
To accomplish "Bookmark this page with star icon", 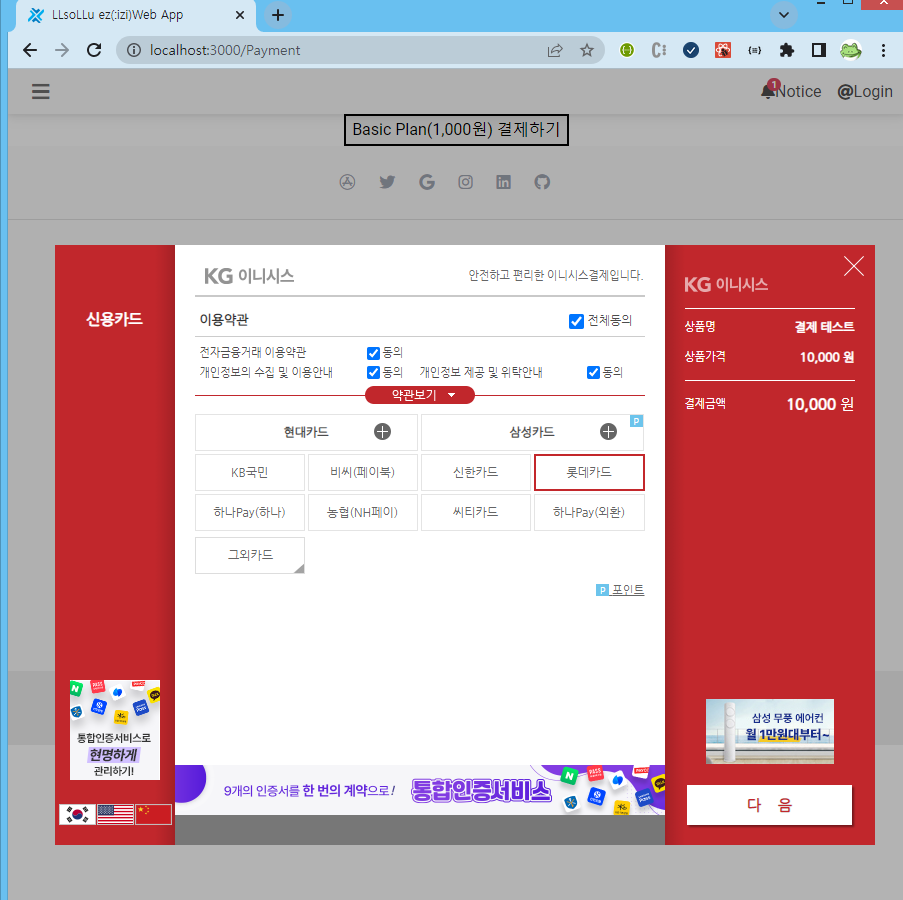I will click(x=586, y=51).
